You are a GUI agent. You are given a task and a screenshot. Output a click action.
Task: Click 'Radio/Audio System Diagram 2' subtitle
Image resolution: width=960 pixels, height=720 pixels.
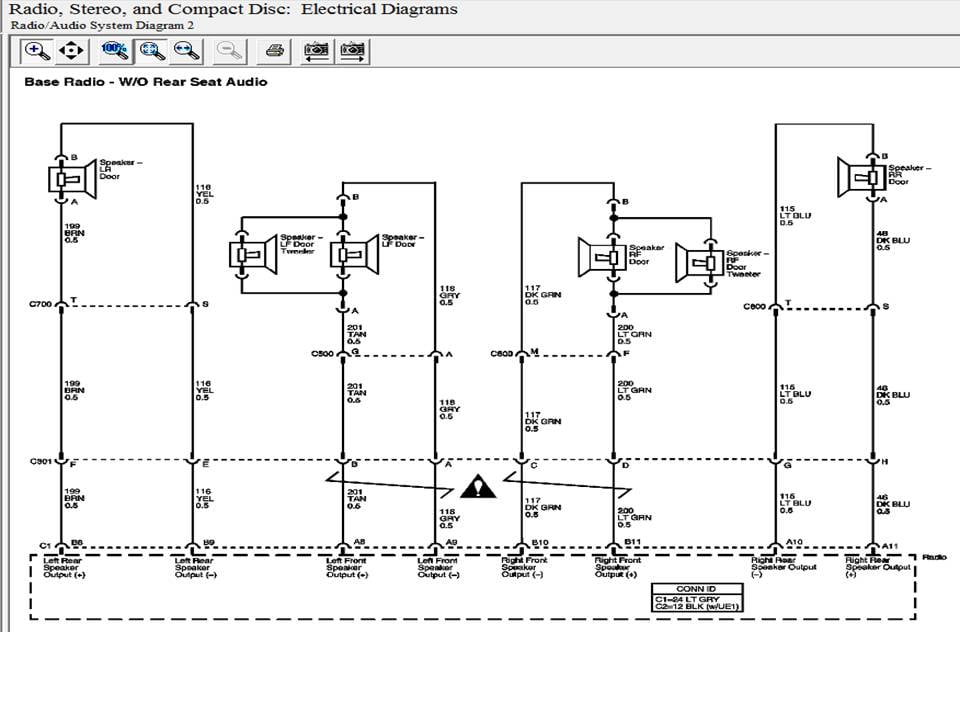(x=102, y=25)
